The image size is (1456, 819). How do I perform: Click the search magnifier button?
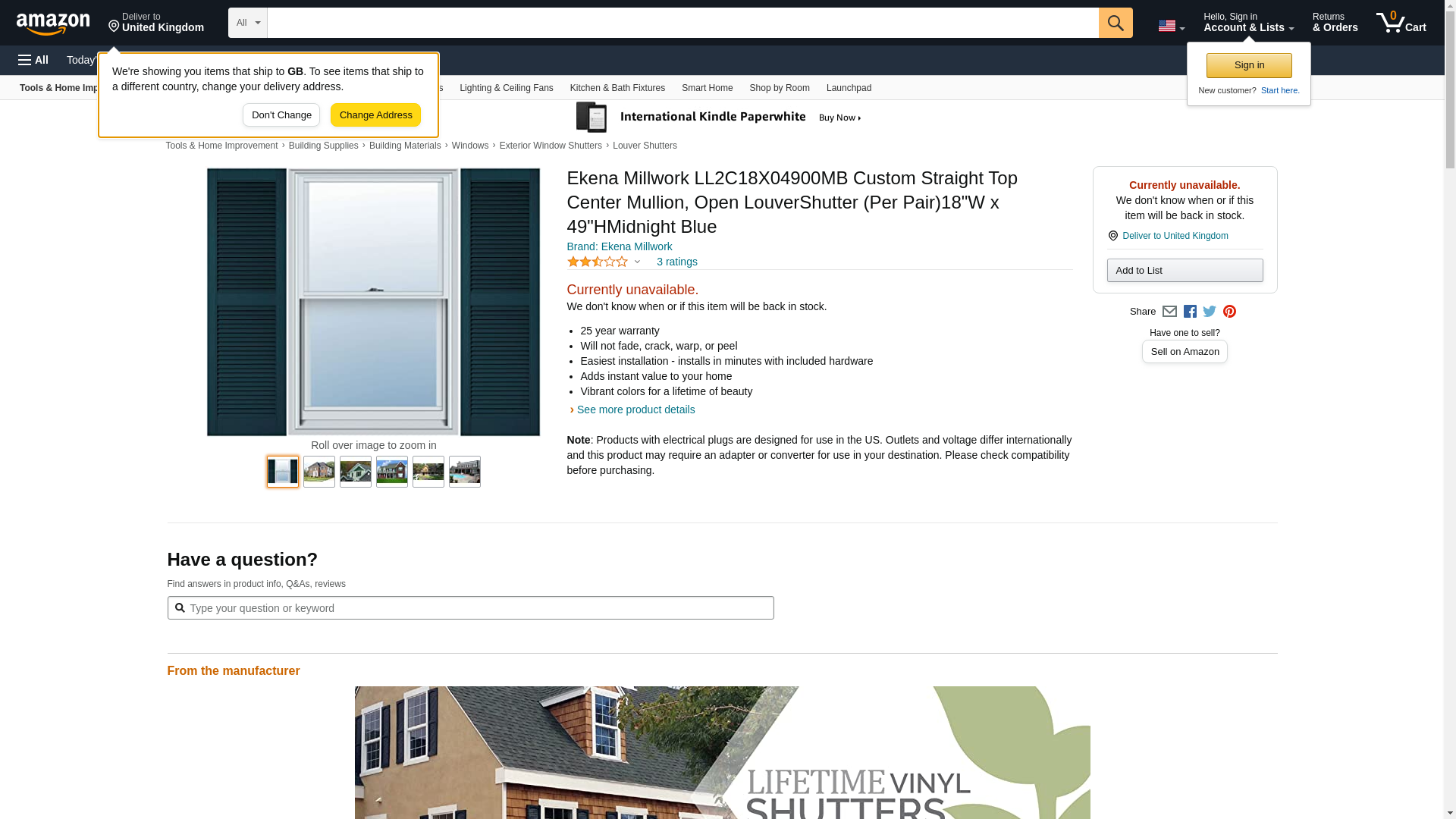click(1116, 23)
